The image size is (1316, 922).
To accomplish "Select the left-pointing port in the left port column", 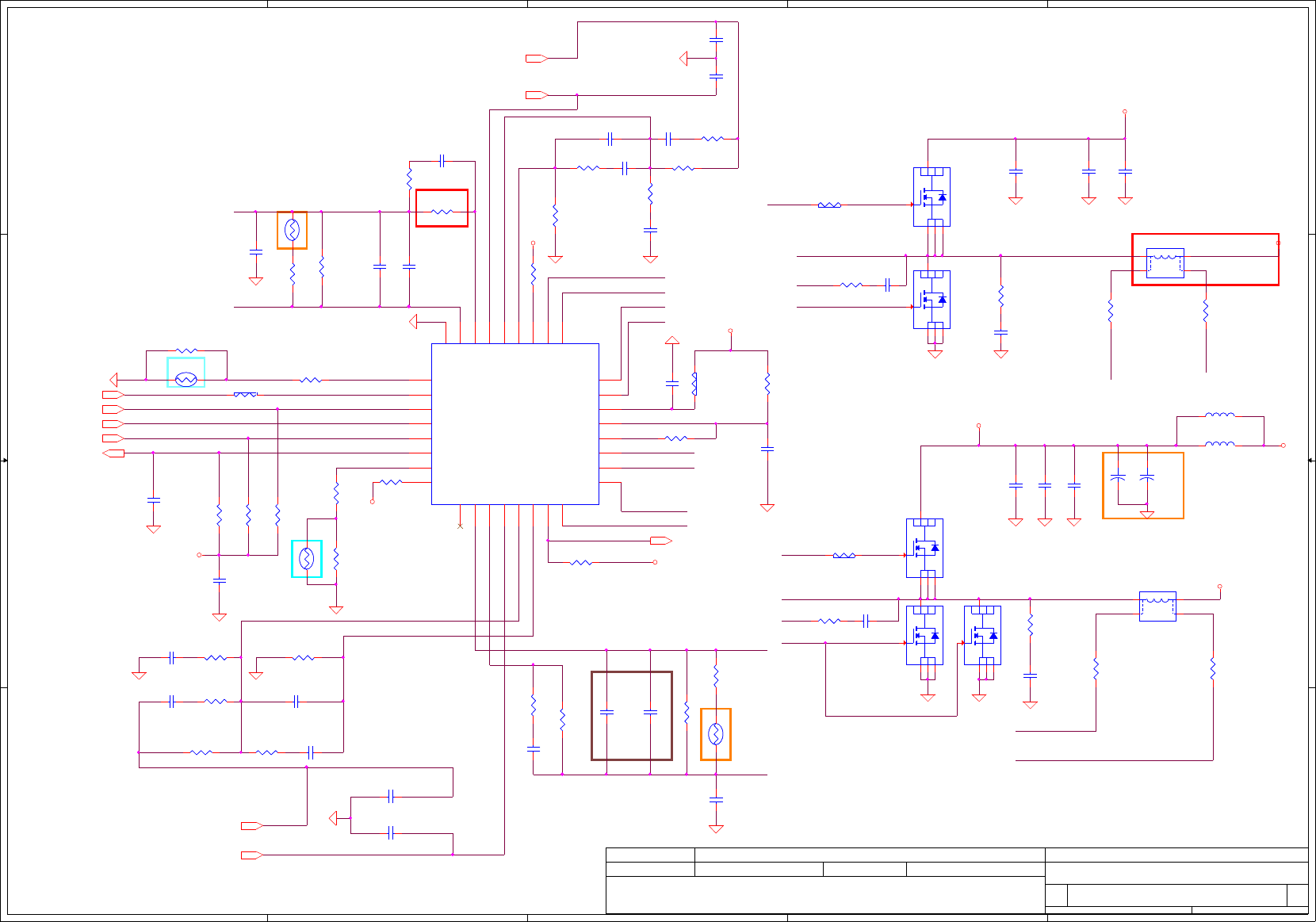I will click(113, 453).
